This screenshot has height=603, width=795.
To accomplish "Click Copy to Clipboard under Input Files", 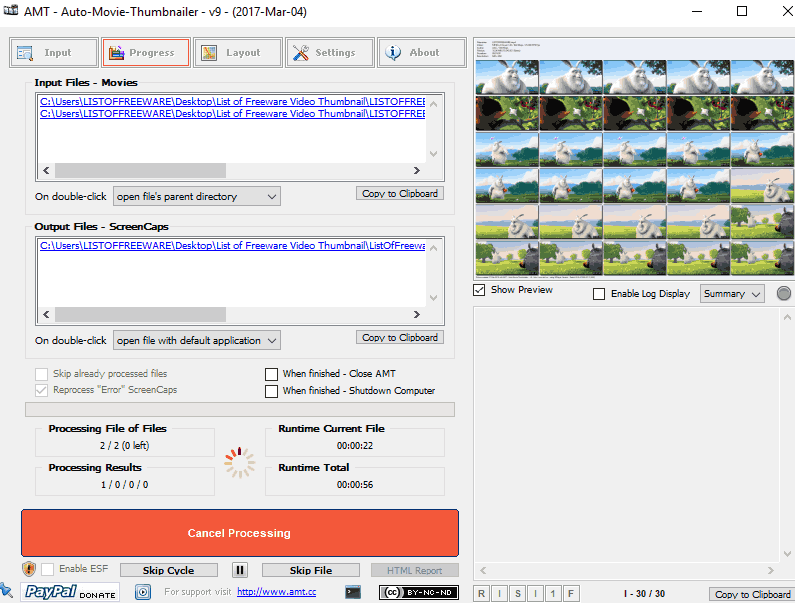I will pyautogui.click(x=400, y=194).
